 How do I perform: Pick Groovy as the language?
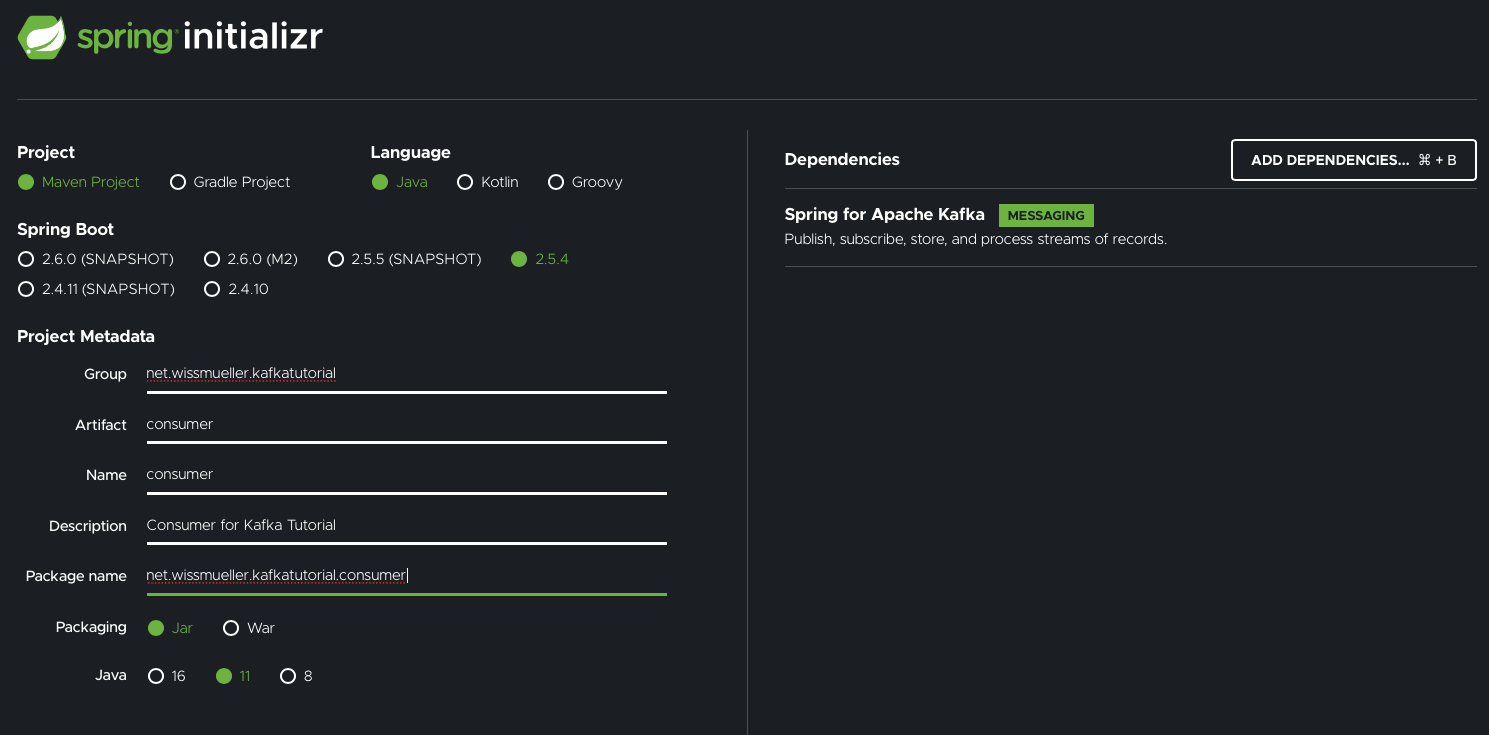pyautogui.click(x=556, y=182)
